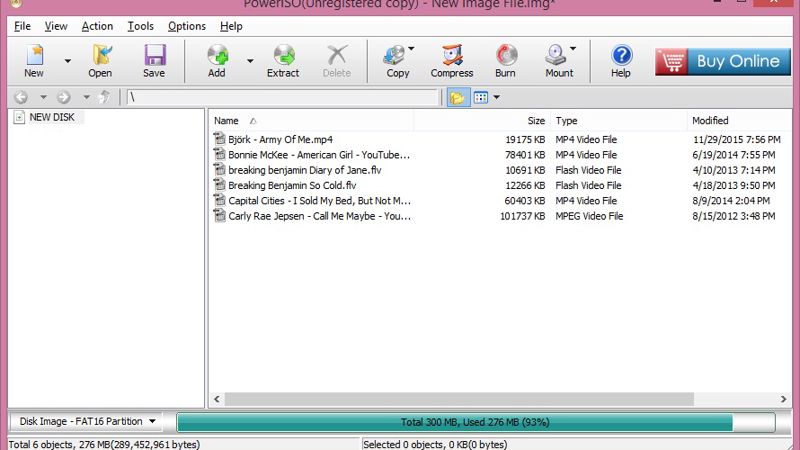The height and width of the screenshot is (450, 800).
Task: Open the File menu
Action: point(22,26)
